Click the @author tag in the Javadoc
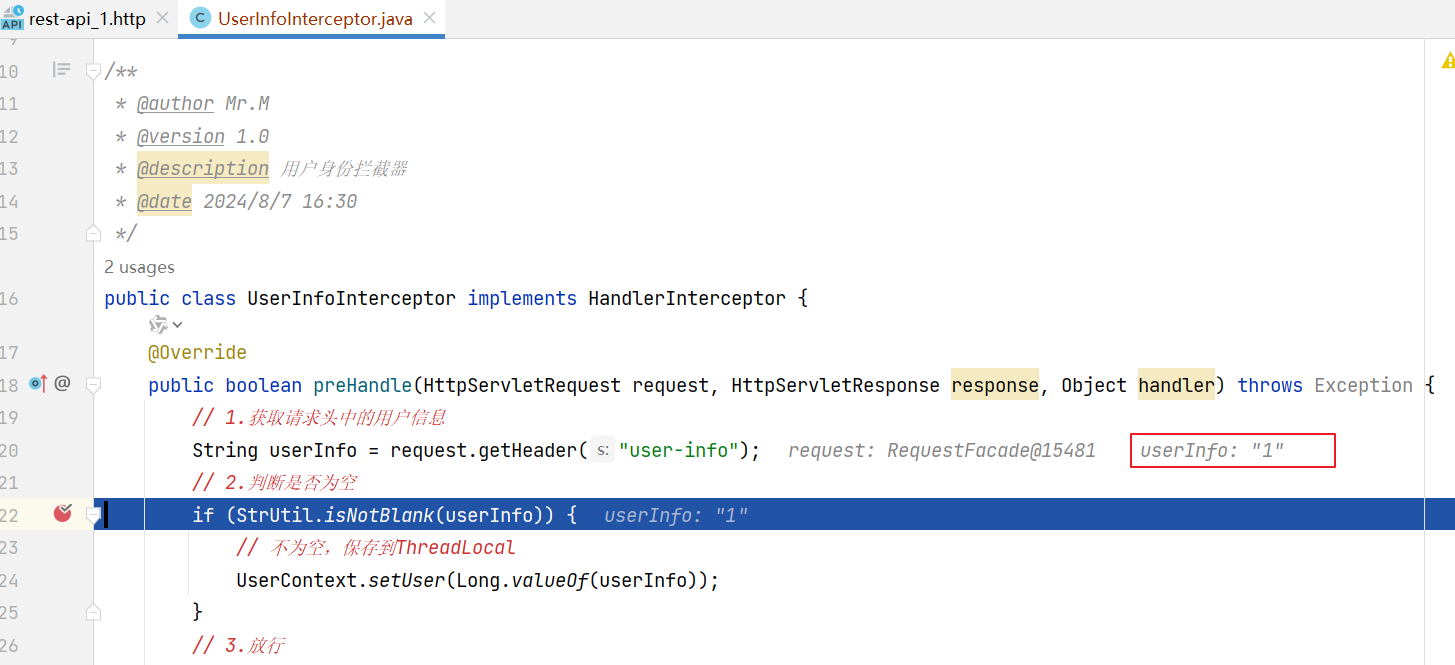The image size is (1455, 665). [x=175, y=104]
